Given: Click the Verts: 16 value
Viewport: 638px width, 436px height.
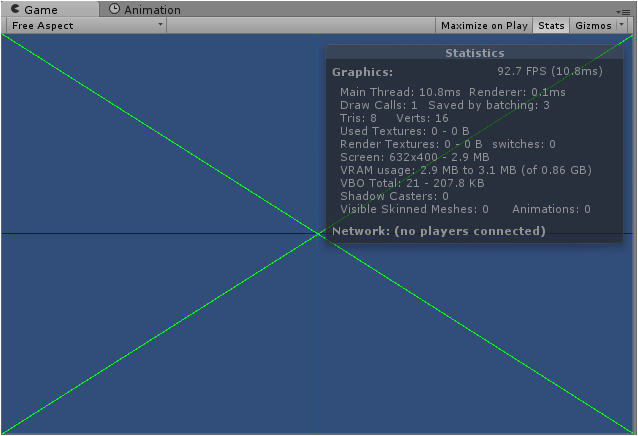Looking at the screenshot, I should click(x=422, y=118).
